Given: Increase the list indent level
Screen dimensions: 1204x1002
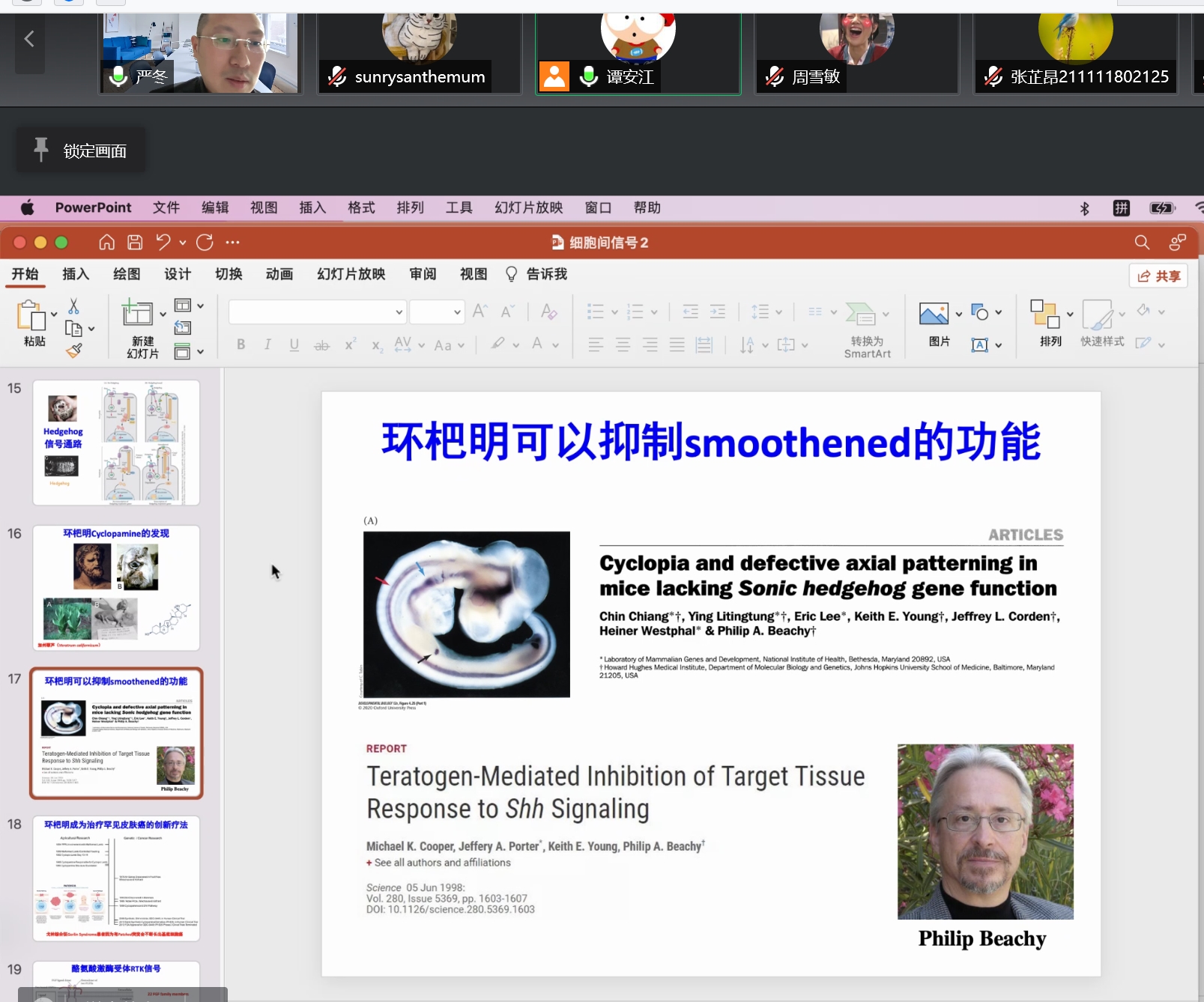Looking at the screenshot, I should pyautogui.click(x=718, y=312).
